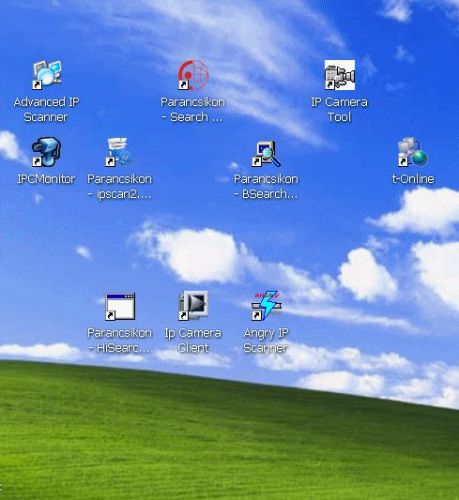Image resolution: width=459 pixels, height=500 pixels.
Task: Click the "IPCMonitor" label text
Action: [x=46, y=179]
